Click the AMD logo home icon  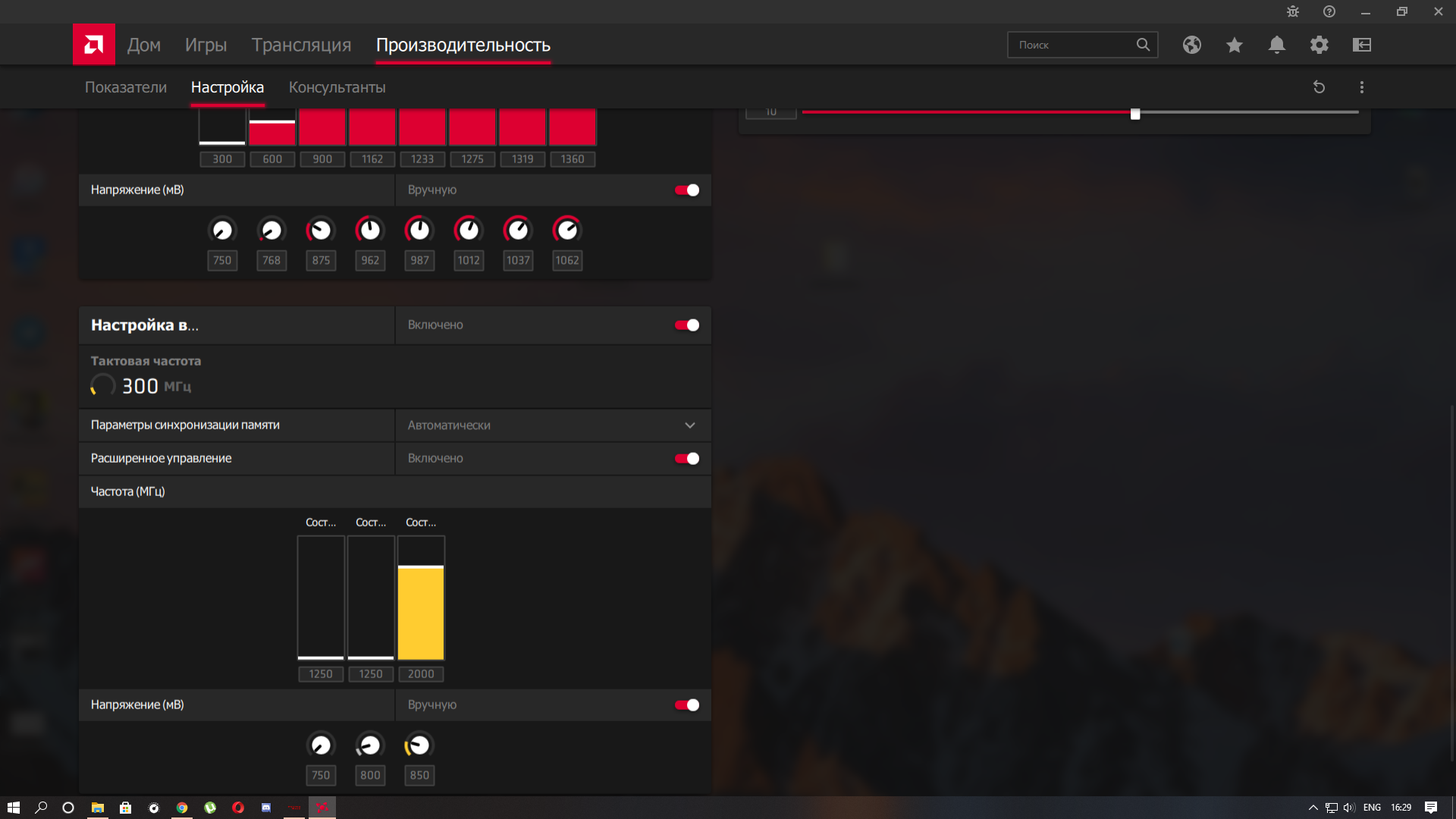tap(93, 45)
